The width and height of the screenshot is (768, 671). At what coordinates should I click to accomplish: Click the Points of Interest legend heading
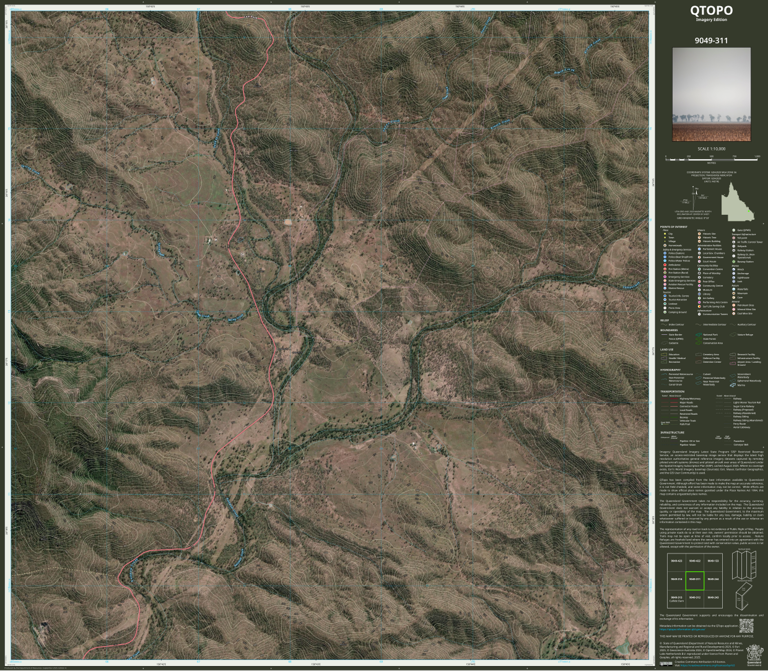673,227
